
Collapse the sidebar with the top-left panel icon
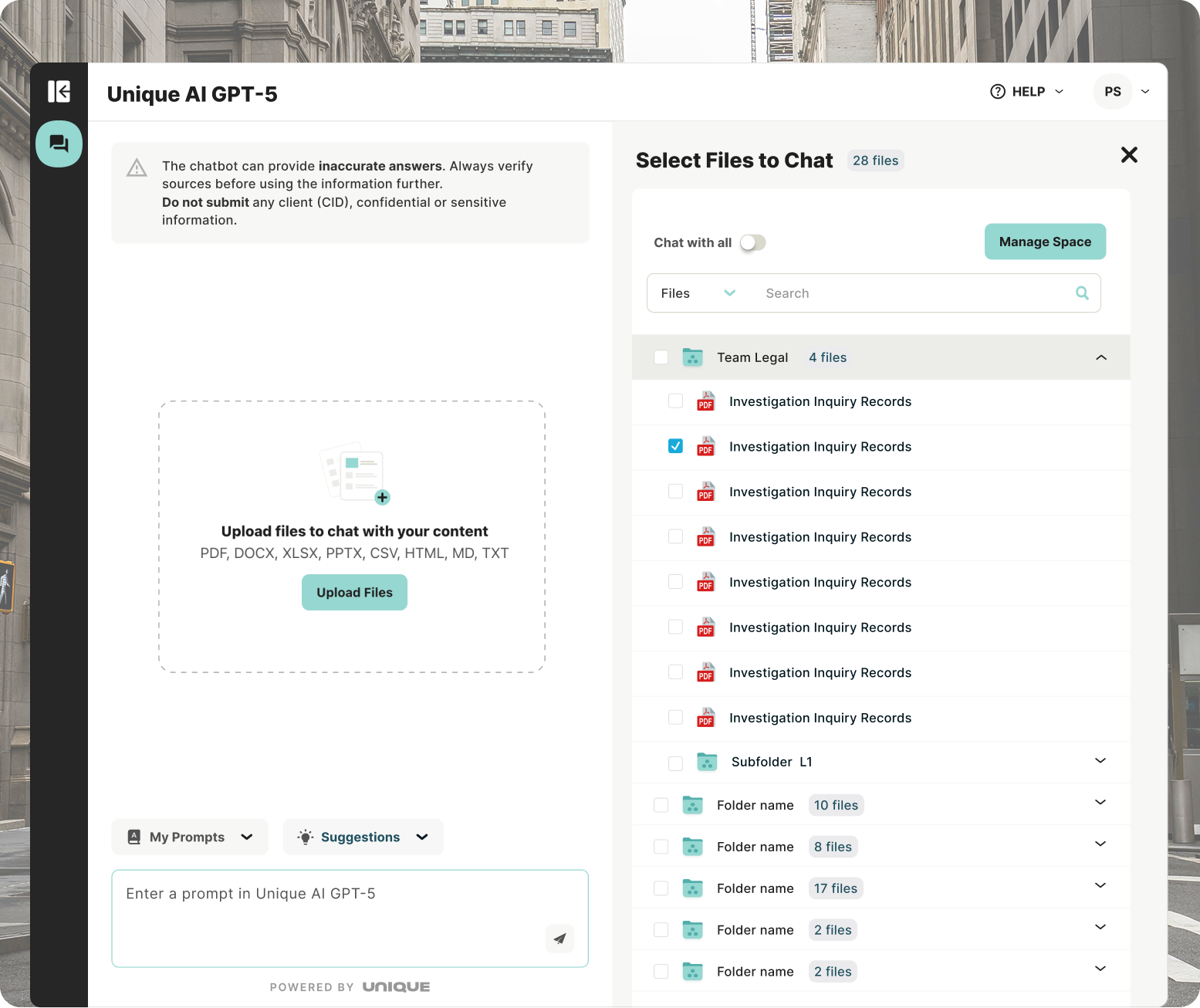tap(59, 91)
